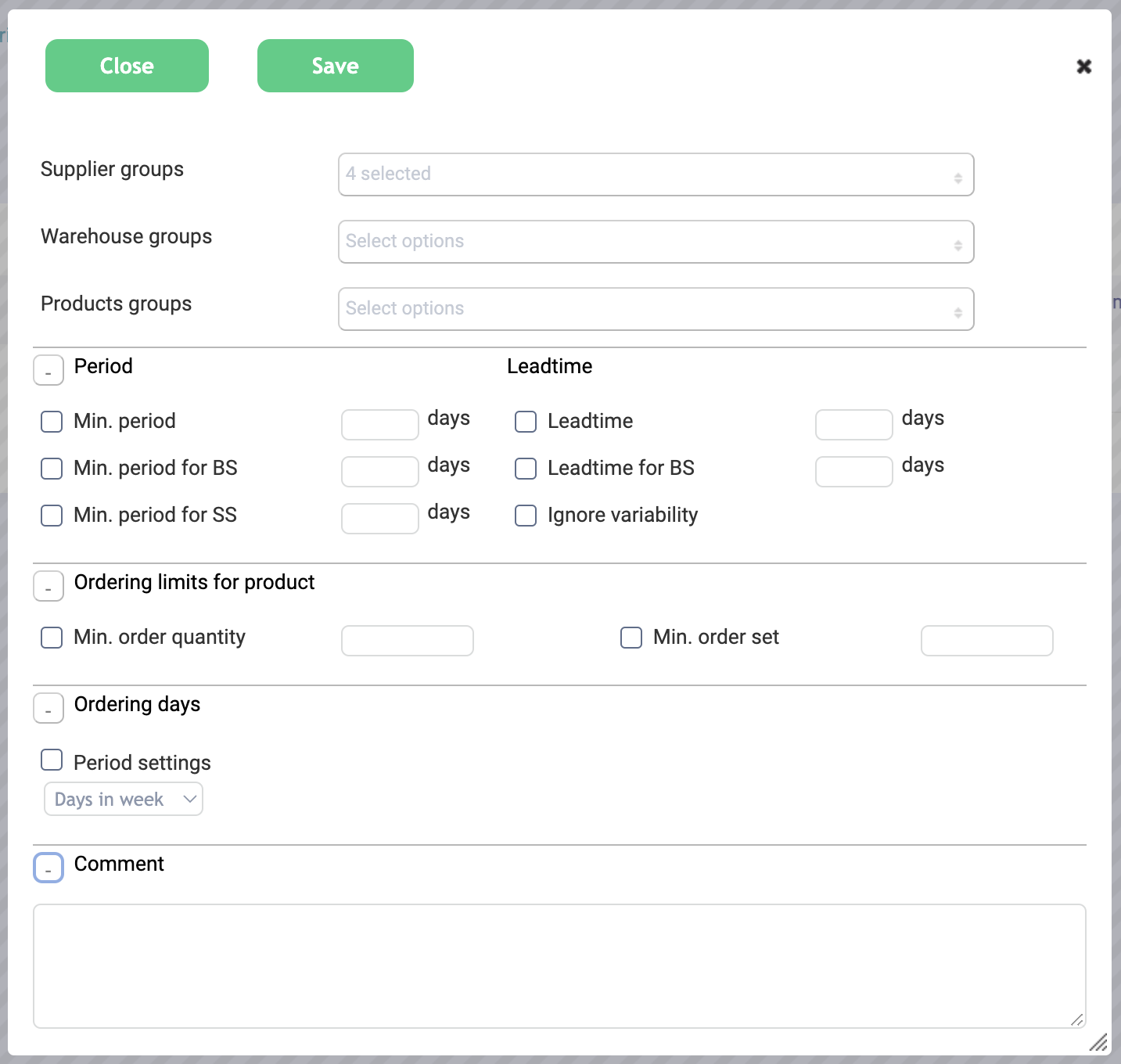The width and height of the screenshot is (1121, 1064).
Task: Focus the Comment text area
Action: pyautogui.click(x=559, y=966)
